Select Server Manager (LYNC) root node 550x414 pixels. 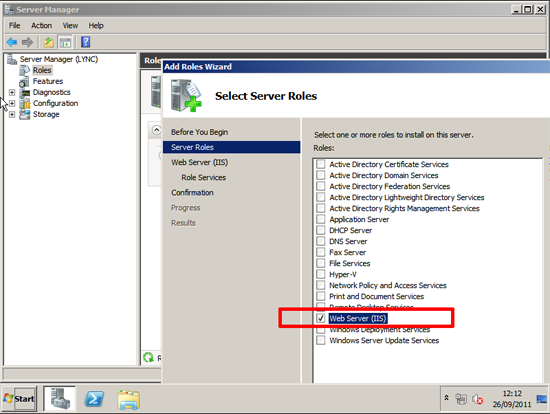pyautogui.click(x=59, y=59)
